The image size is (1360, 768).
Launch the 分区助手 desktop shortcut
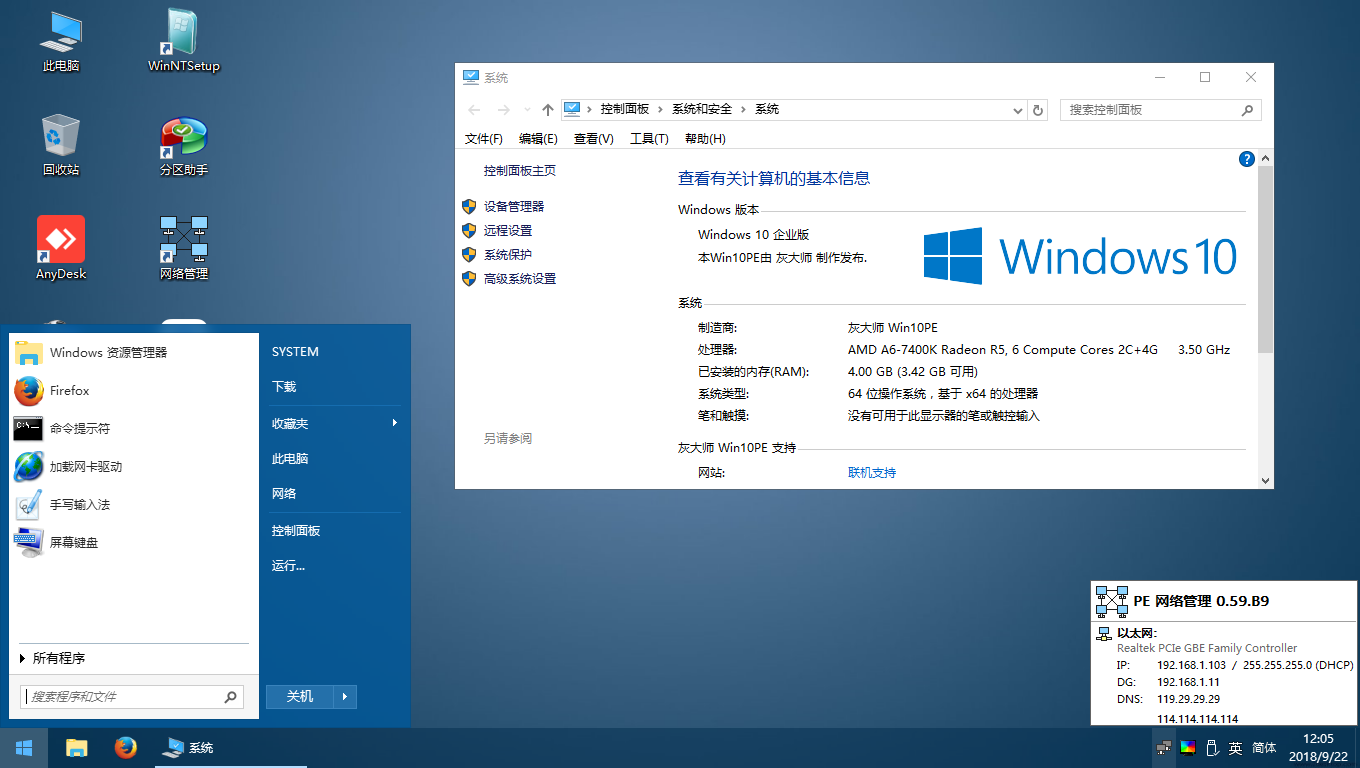(184, 145)
